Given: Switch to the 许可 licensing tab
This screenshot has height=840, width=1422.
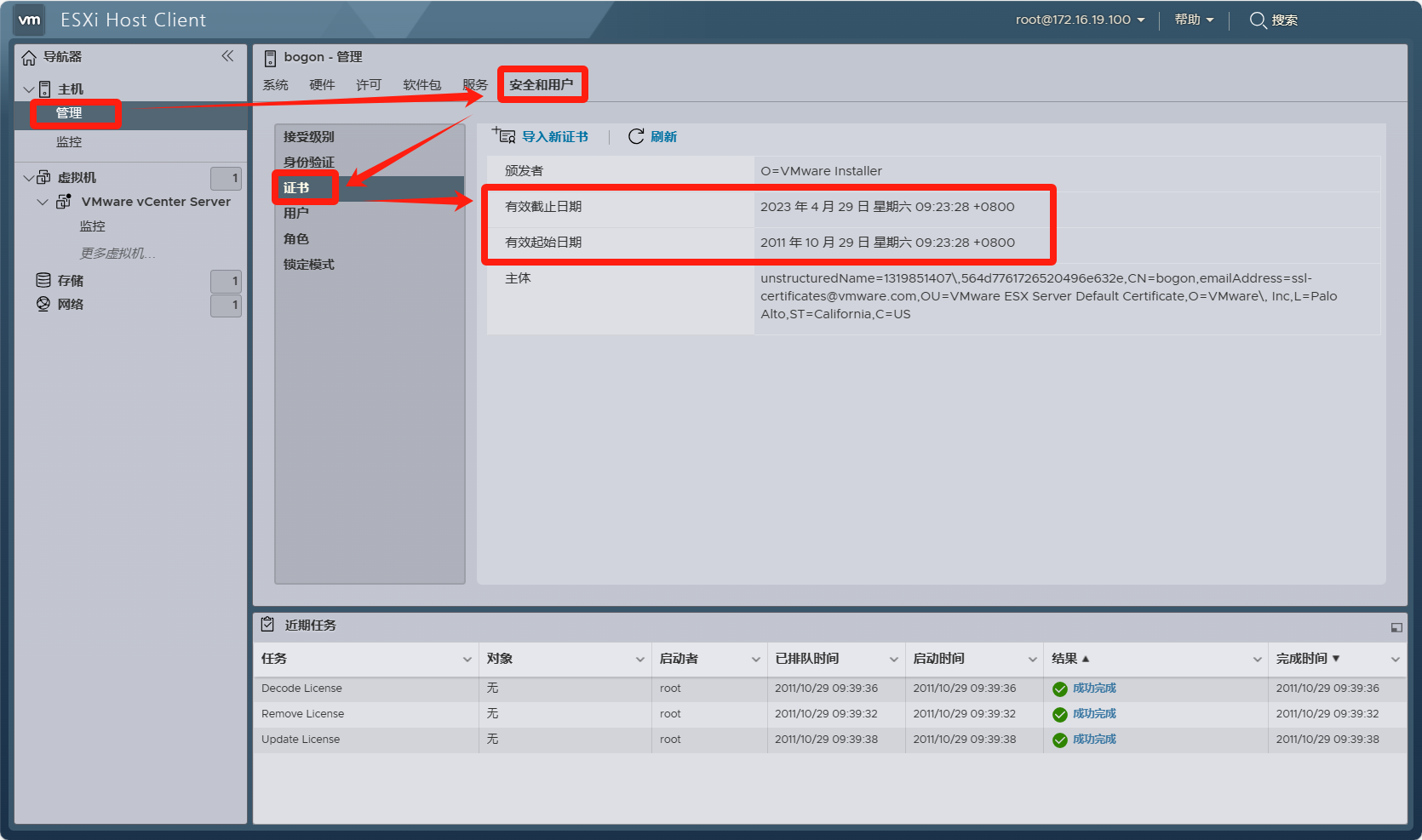Looking at the screenshot, I should (369, 85).
